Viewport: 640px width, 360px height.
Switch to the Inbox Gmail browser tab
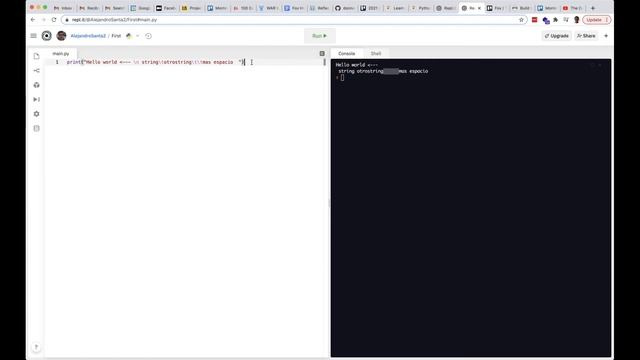click(63, 8)
